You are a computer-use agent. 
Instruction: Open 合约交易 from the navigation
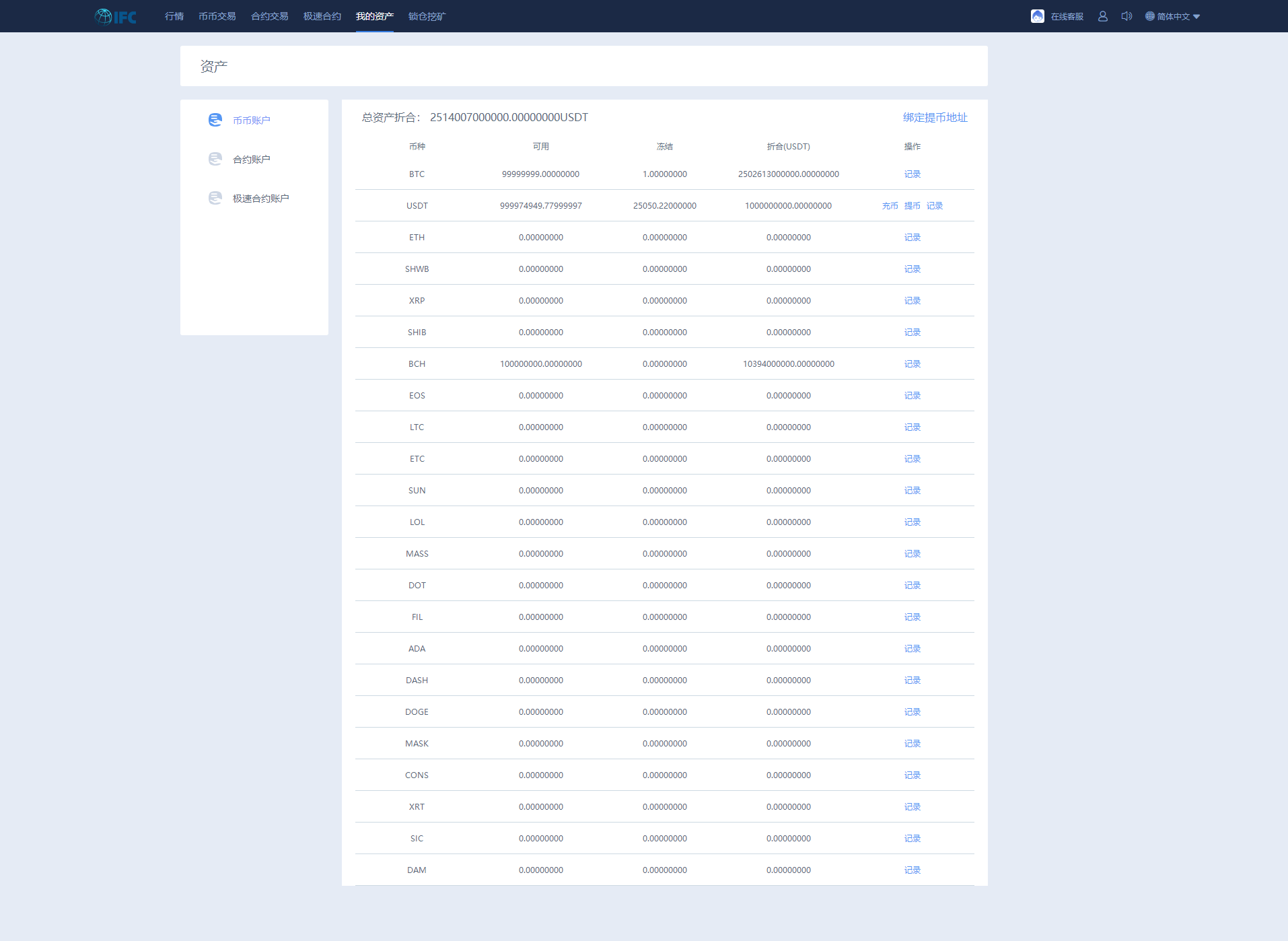click(270, 16)
